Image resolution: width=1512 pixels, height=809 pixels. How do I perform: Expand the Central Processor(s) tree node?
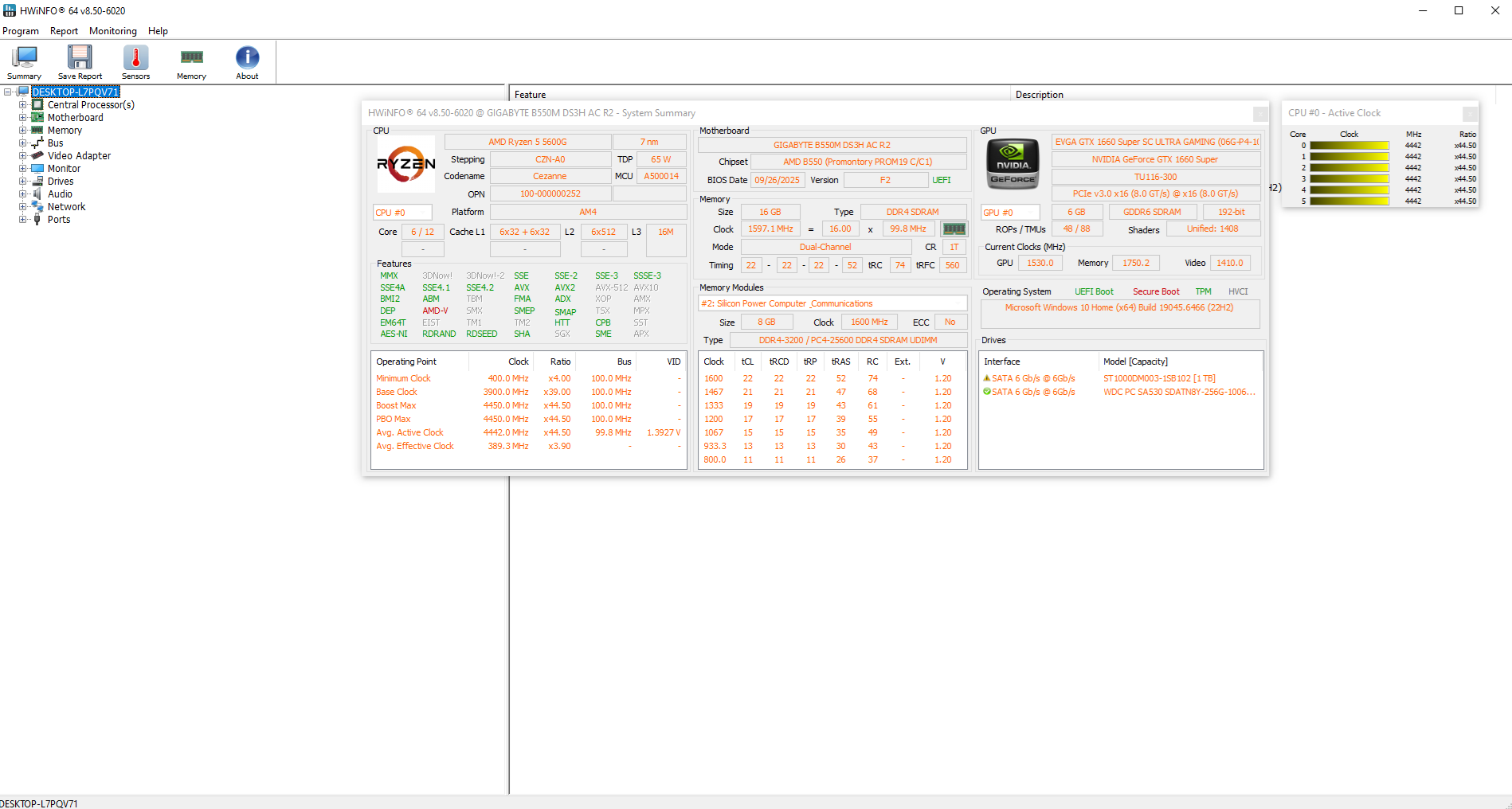[23, 104]
